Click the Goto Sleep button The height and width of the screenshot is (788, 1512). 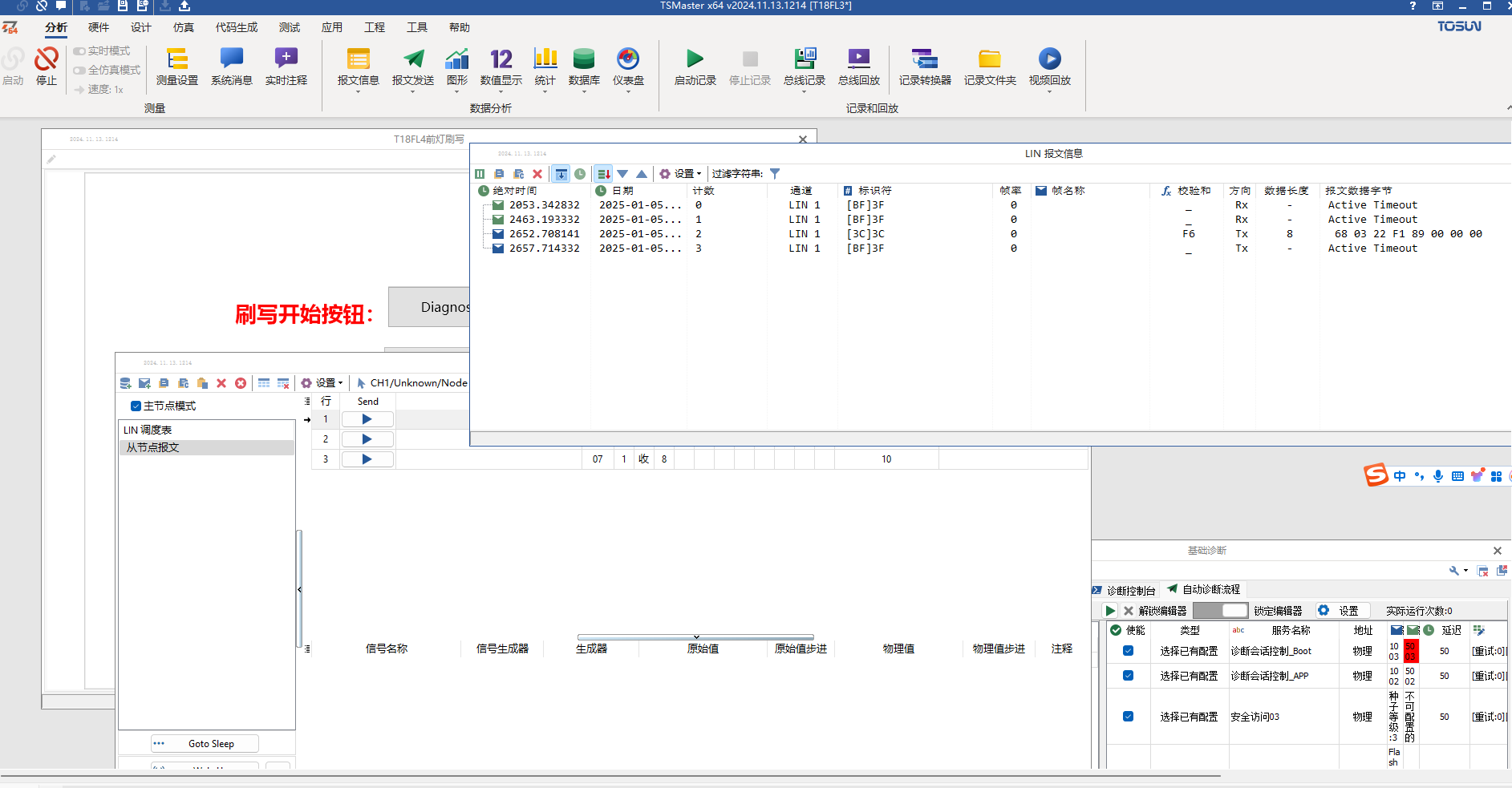click(205, 744)
